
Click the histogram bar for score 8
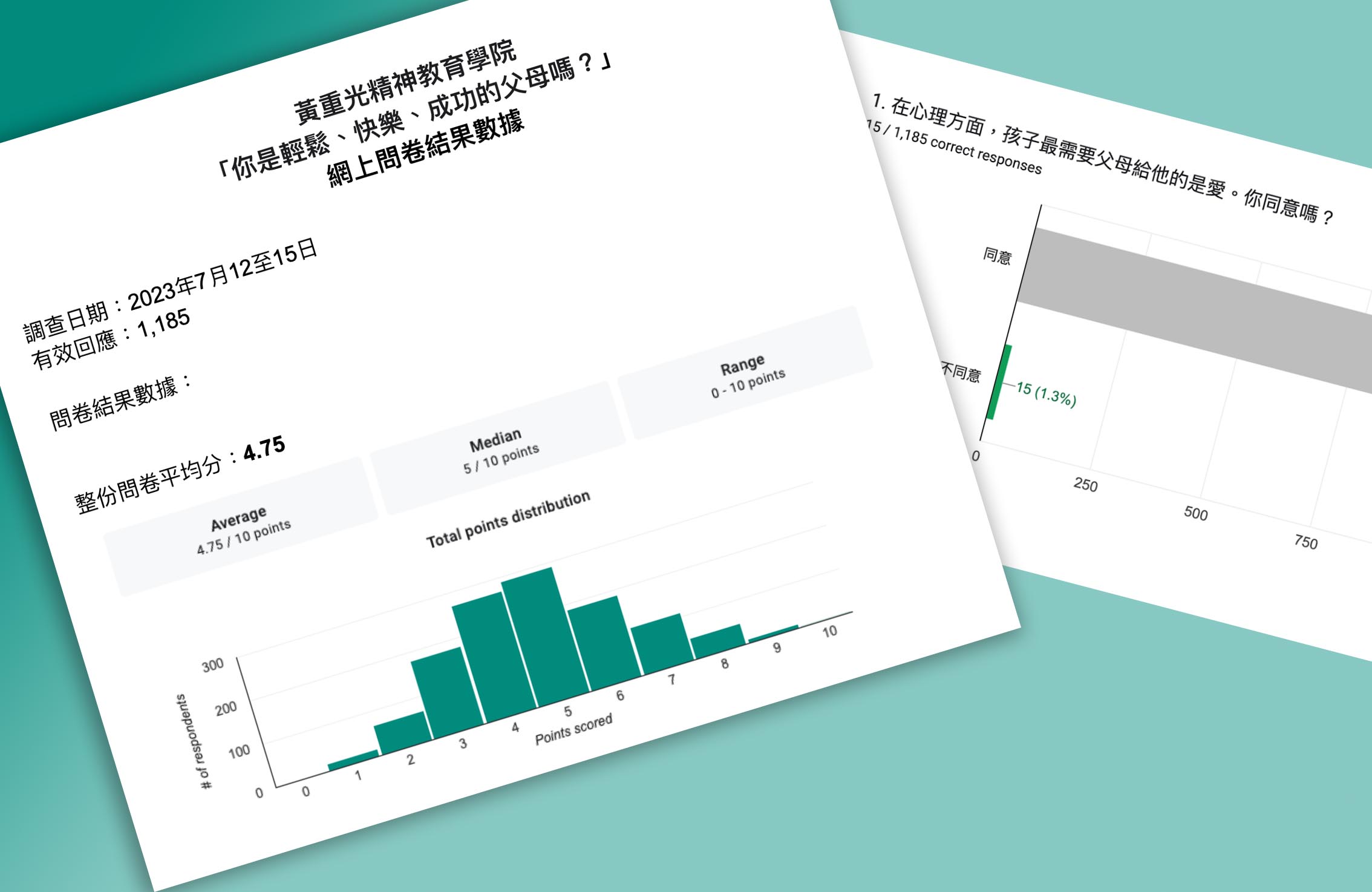[x=718, y=640]
